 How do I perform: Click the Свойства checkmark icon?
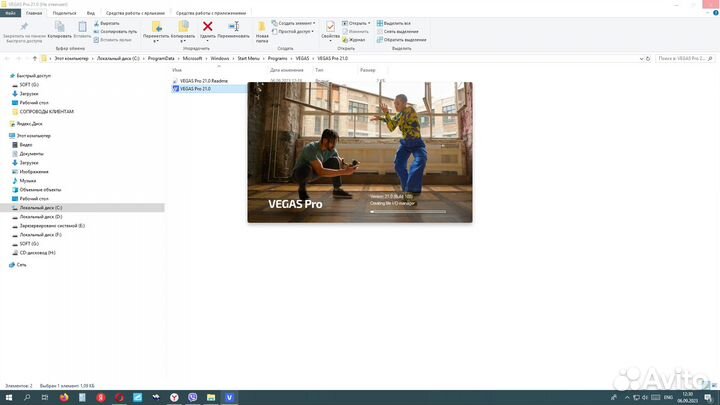pyautogui.click(x=330, y=27)
